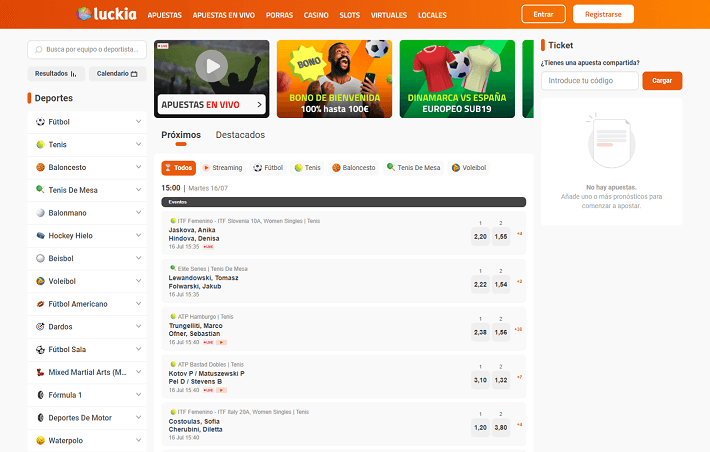
Task: Open Casino from the top menu
Action: pos(316,16)
